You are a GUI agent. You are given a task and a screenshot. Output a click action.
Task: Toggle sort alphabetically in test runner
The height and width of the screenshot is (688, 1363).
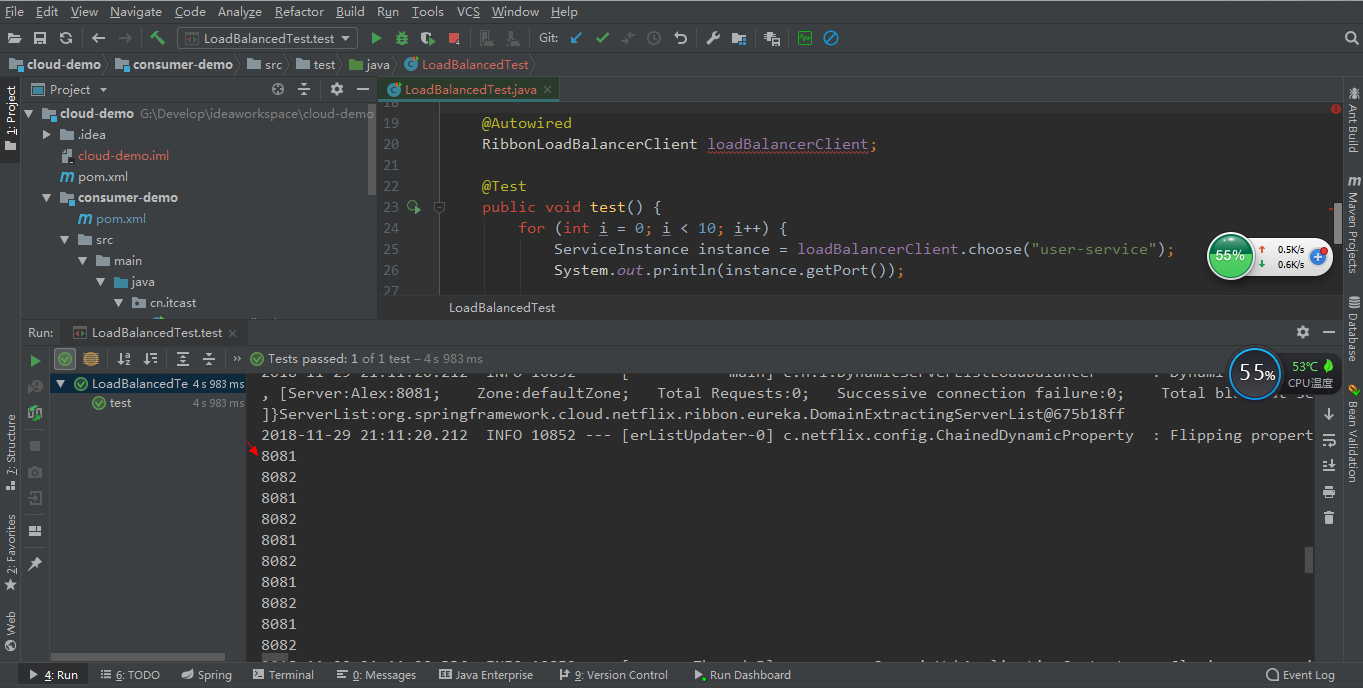tap(124, 359)
